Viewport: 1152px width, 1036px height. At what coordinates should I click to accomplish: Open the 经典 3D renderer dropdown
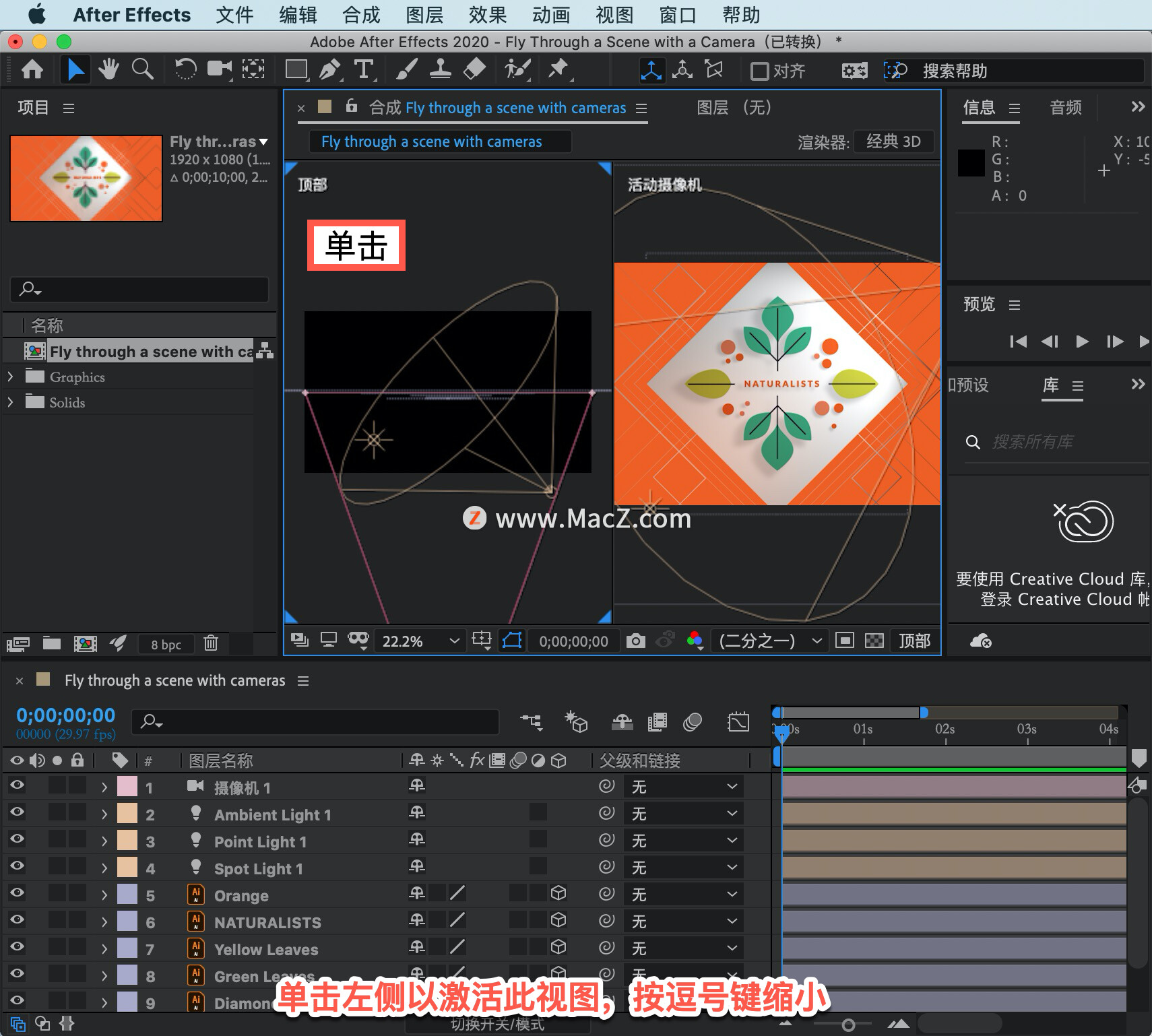coord(893,141)
